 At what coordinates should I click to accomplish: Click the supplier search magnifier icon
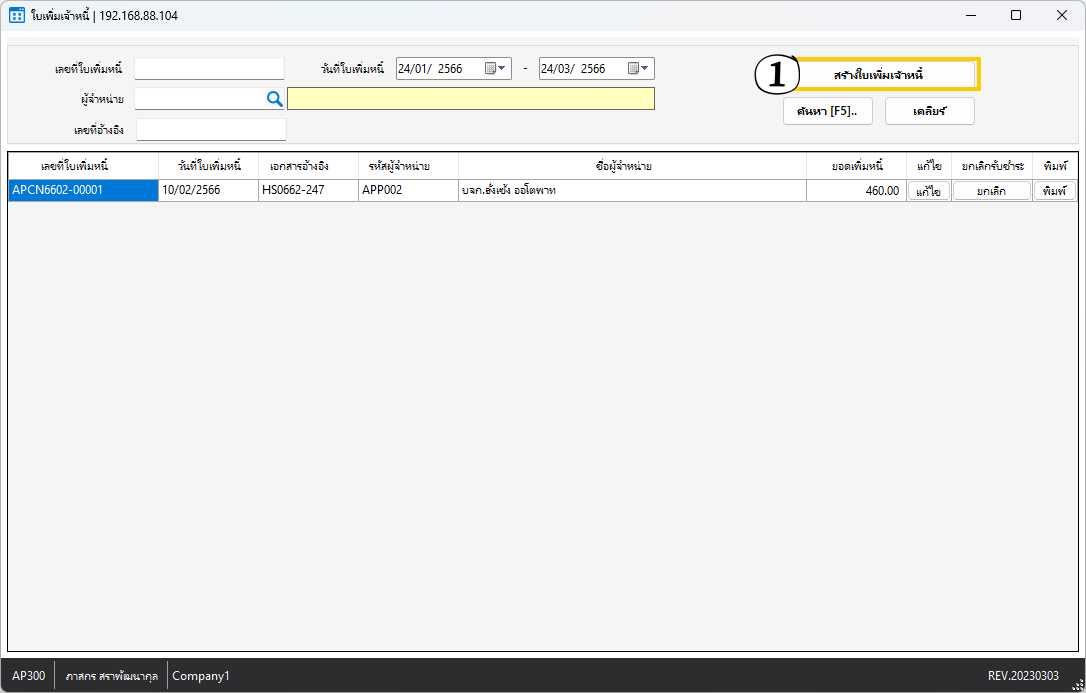(x=274, y=98)
